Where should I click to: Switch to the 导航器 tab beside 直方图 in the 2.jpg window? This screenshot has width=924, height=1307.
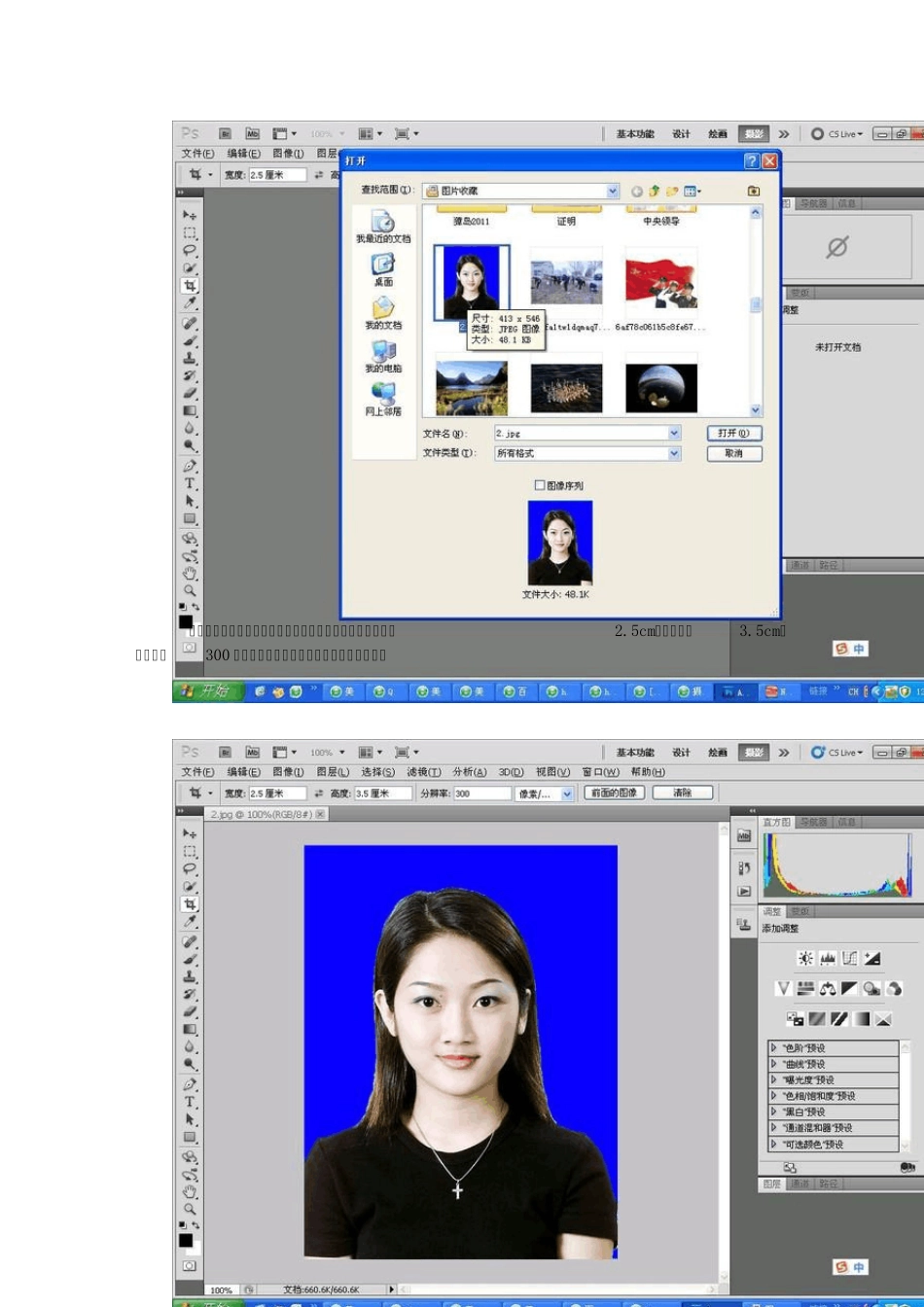[x=814, y=822]
